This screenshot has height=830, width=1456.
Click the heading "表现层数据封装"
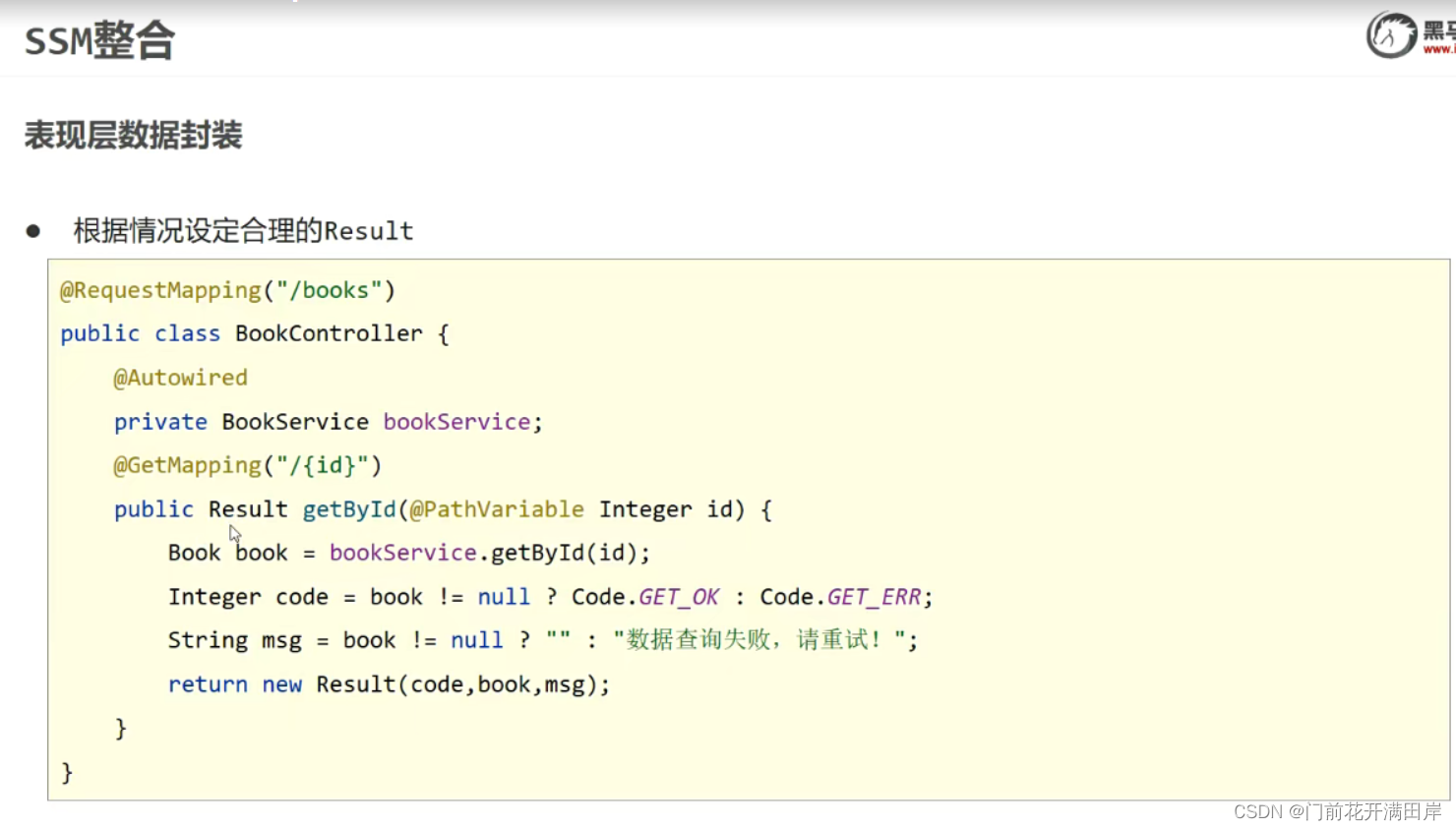133,135
